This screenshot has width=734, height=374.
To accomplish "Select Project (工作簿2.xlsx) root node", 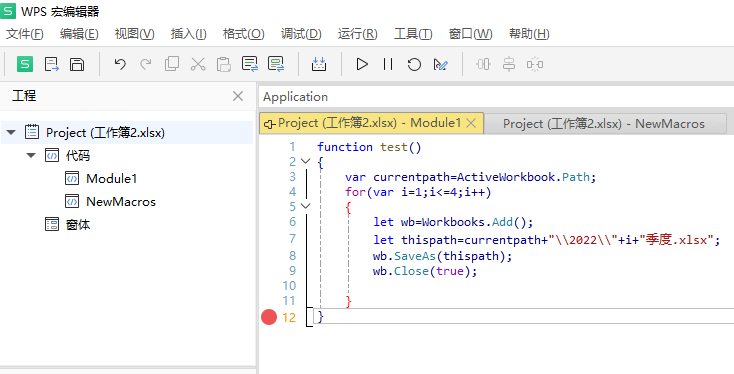I will [105, 132].
